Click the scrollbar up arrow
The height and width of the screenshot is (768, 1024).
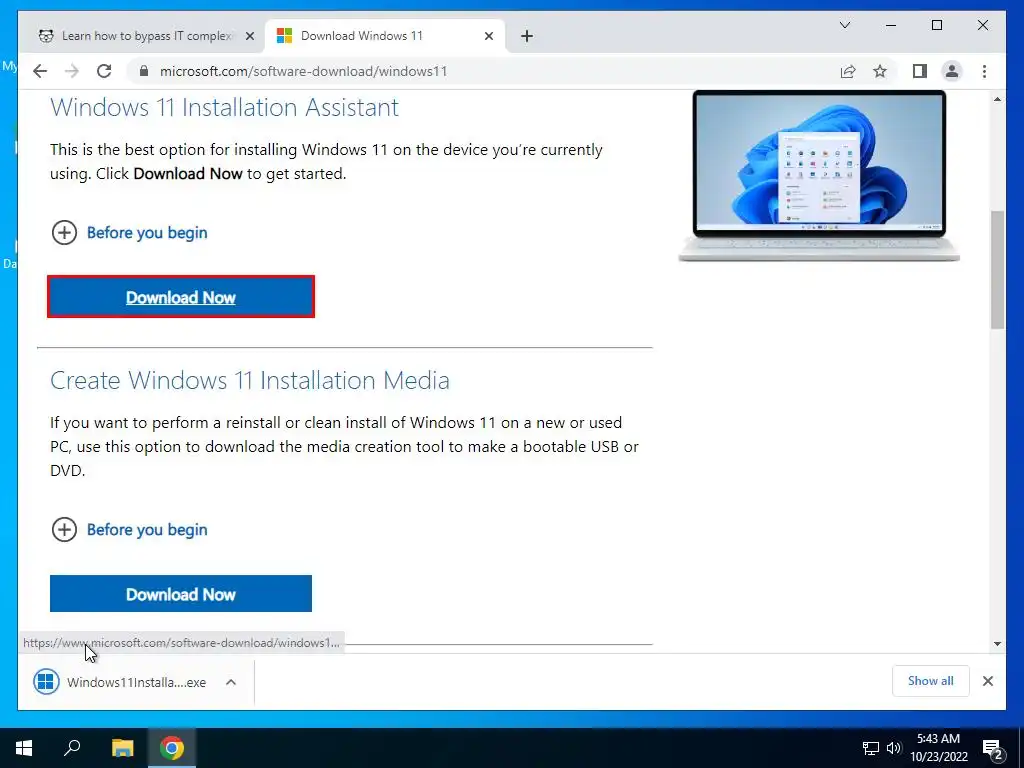997,99
